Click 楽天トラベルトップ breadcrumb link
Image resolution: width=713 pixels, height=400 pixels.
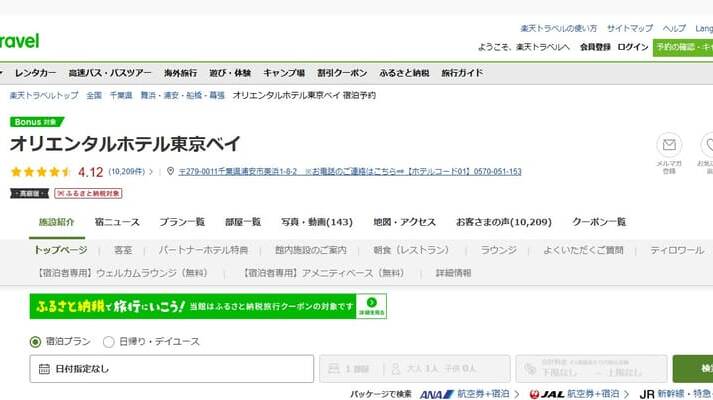click(x=44, y=95)
